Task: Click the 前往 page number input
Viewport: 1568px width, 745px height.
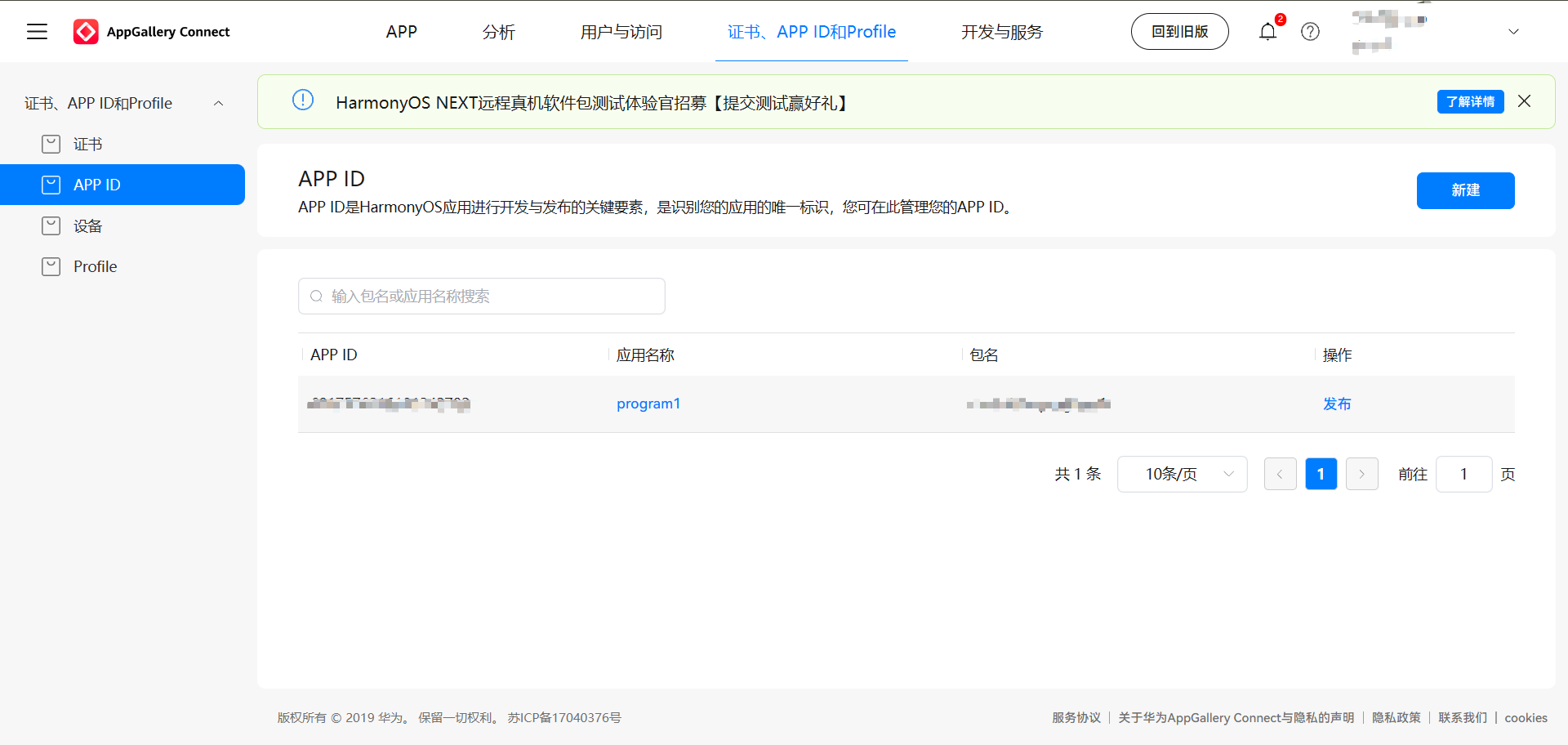Action: pyautogui.click(x=1463, y=474)
